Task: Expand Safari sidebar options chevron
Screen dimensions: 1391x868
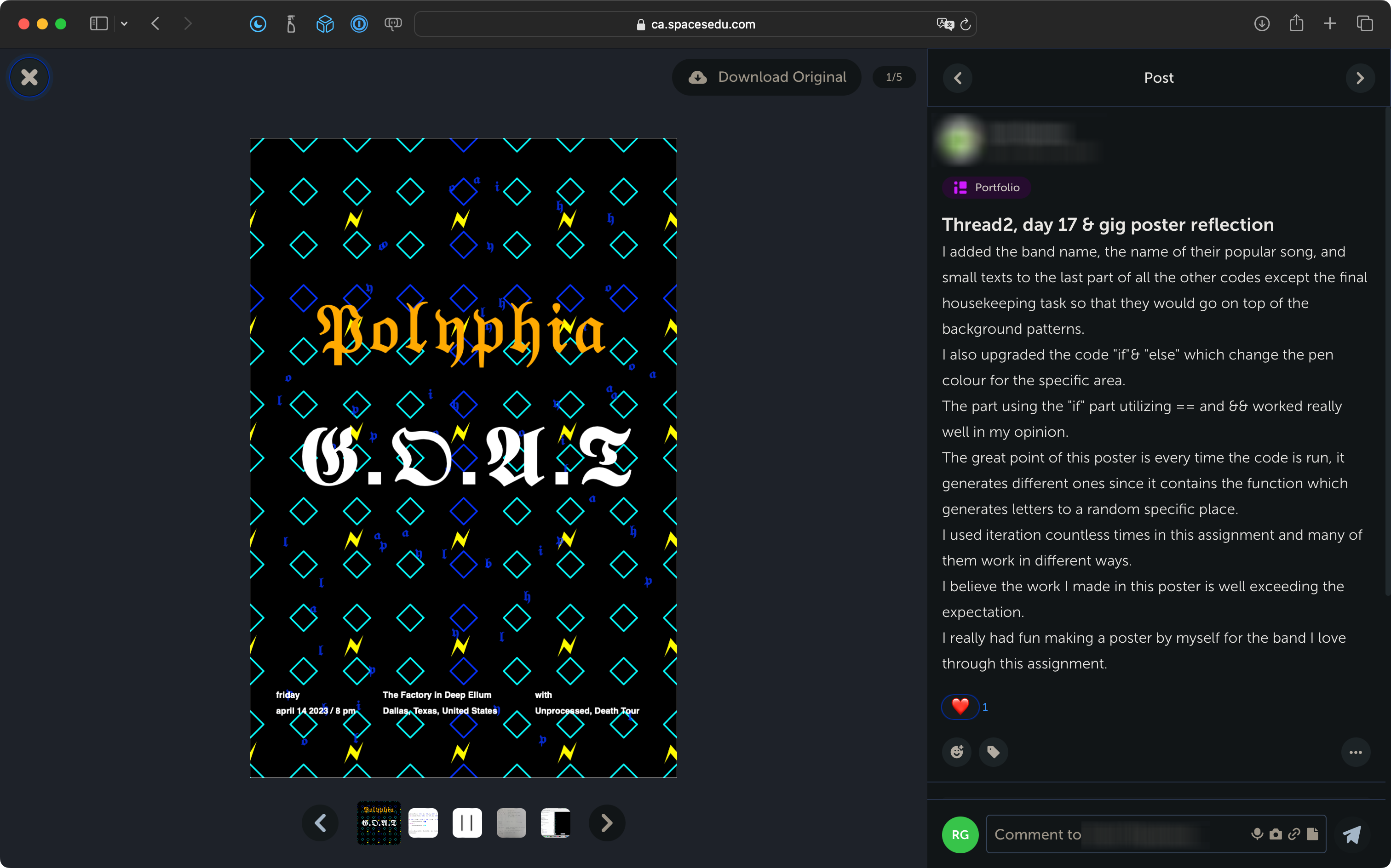Action: pyautogui.click(x=124, y=23)
